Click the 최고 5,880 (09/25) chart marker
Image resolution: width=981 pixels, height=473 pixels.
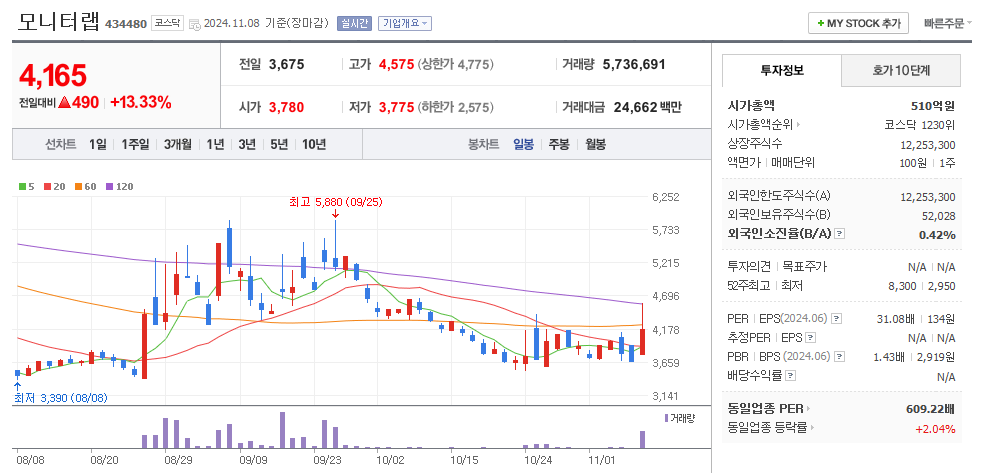pyautogui.click(x=335, y=202)
